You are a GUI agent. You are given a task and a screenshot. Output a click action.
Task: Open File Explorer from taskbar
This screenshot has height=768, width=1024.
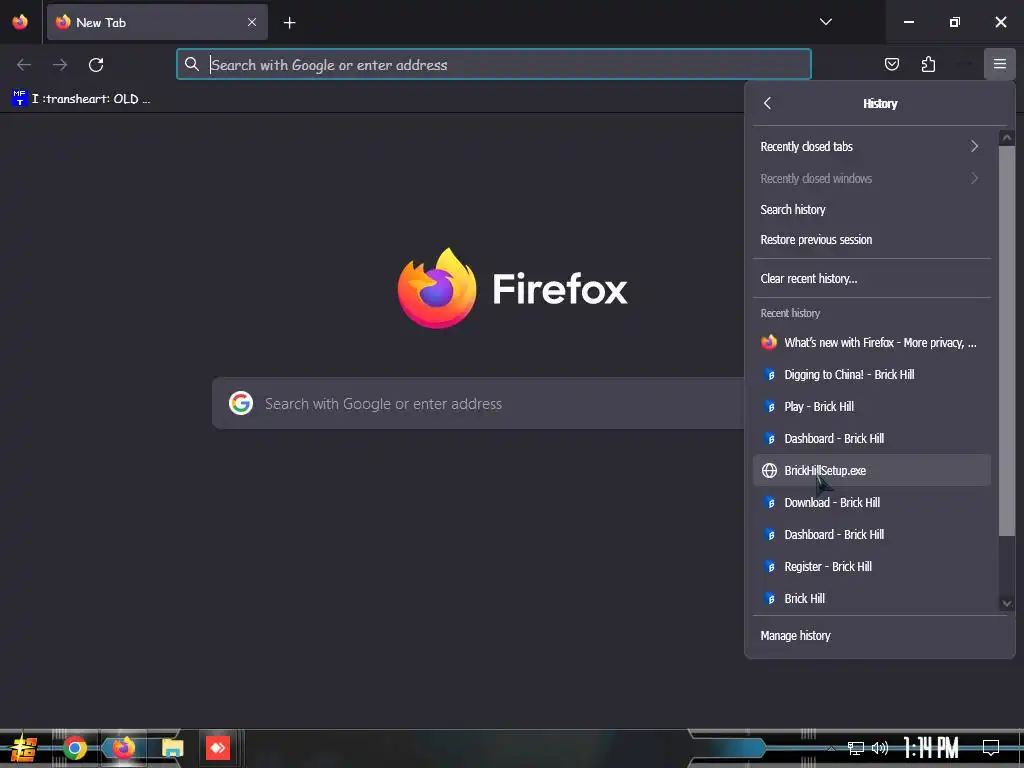click(x=172, y=748)
